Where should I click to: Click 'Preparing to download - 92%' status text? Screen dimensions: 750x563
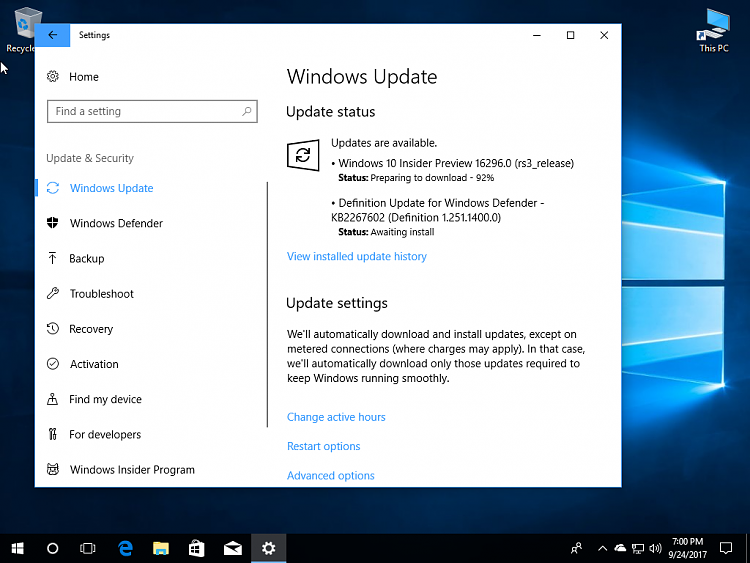click(x=432, y=178)
